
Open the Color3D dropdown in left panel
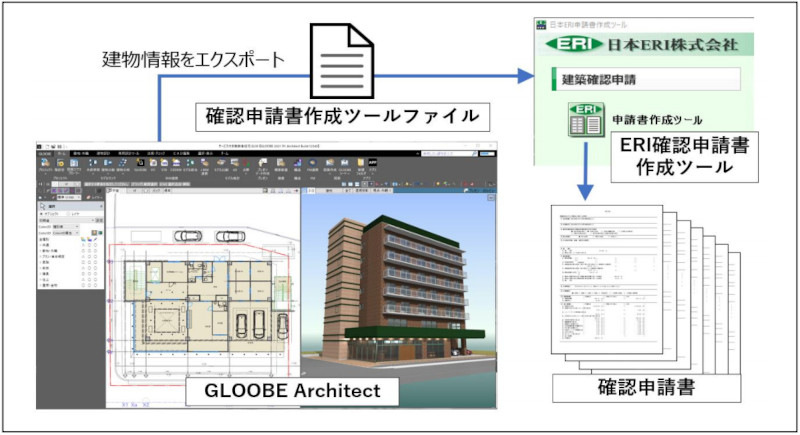[66, 233]
